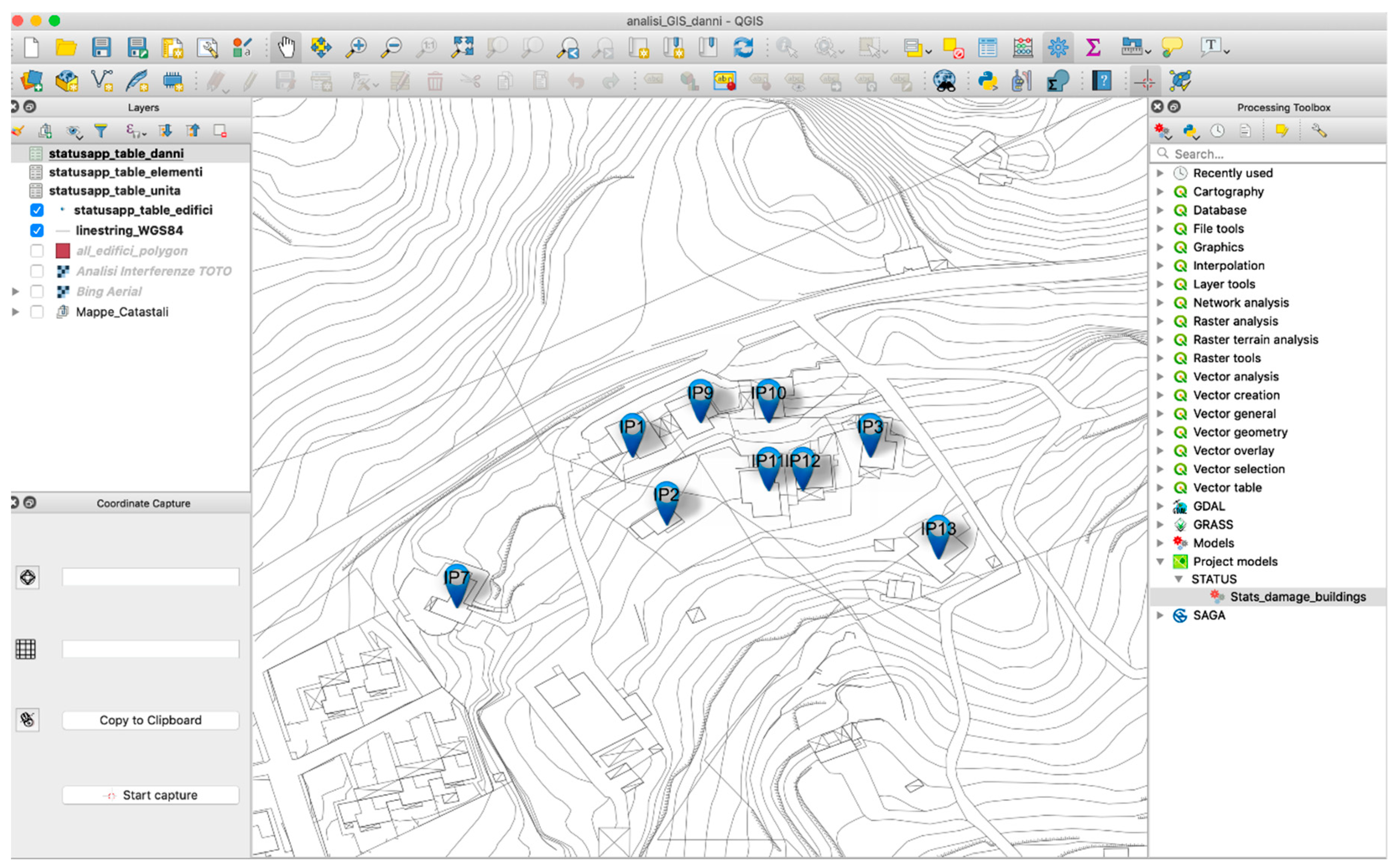Save the current project
This screenshot has width=1396, height=868.
pos(102,48)
